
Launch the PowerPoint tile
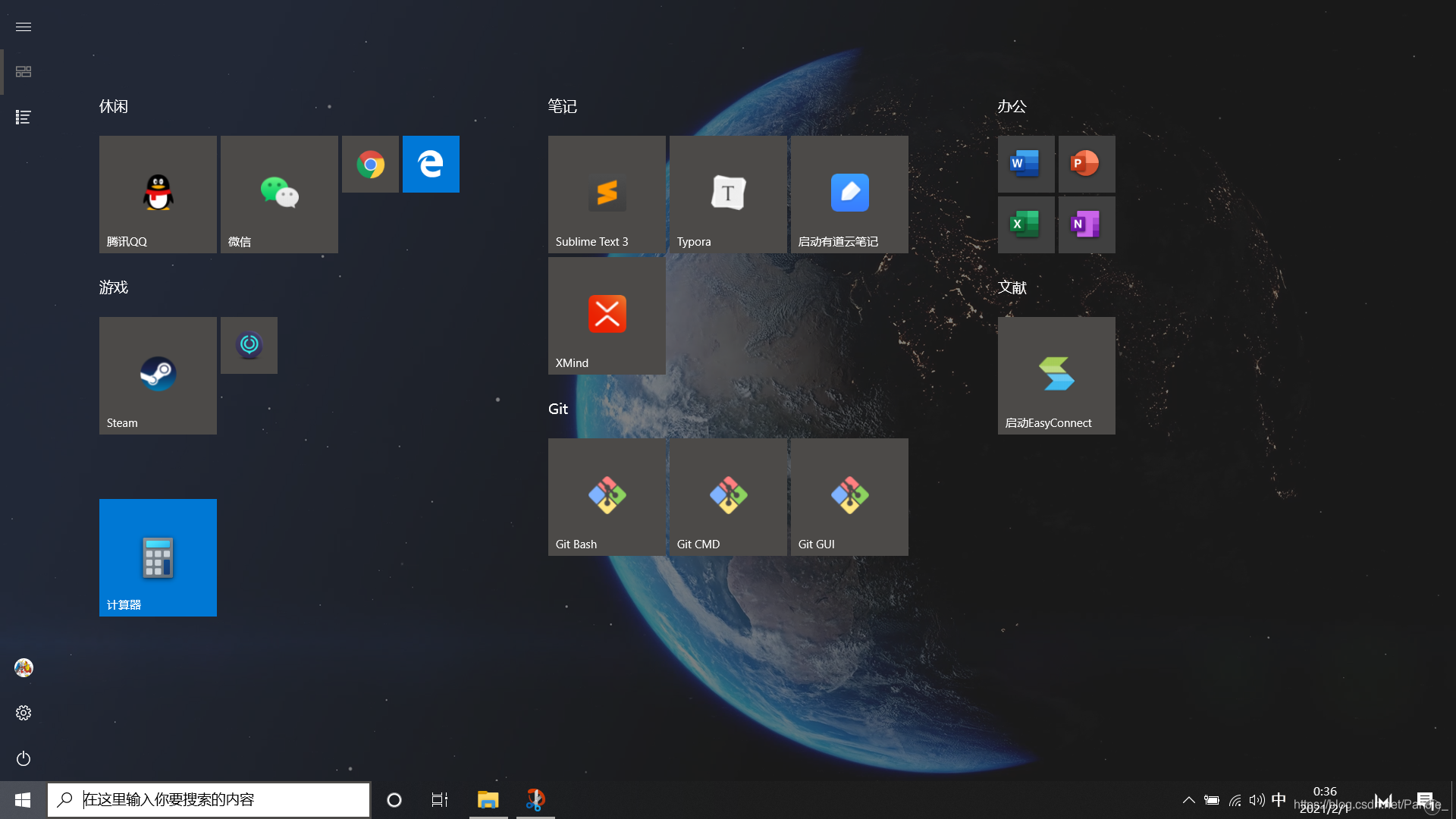click(x=1087, y=164)
